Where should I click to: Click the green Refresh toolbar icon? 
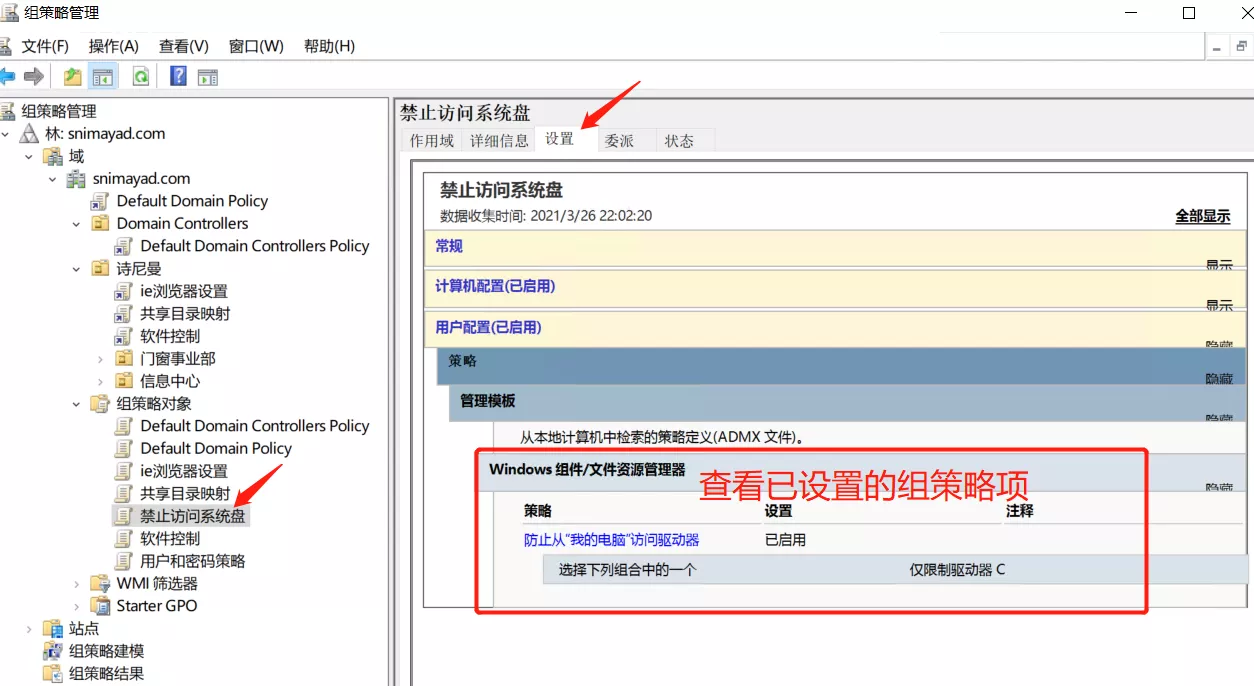141,77
